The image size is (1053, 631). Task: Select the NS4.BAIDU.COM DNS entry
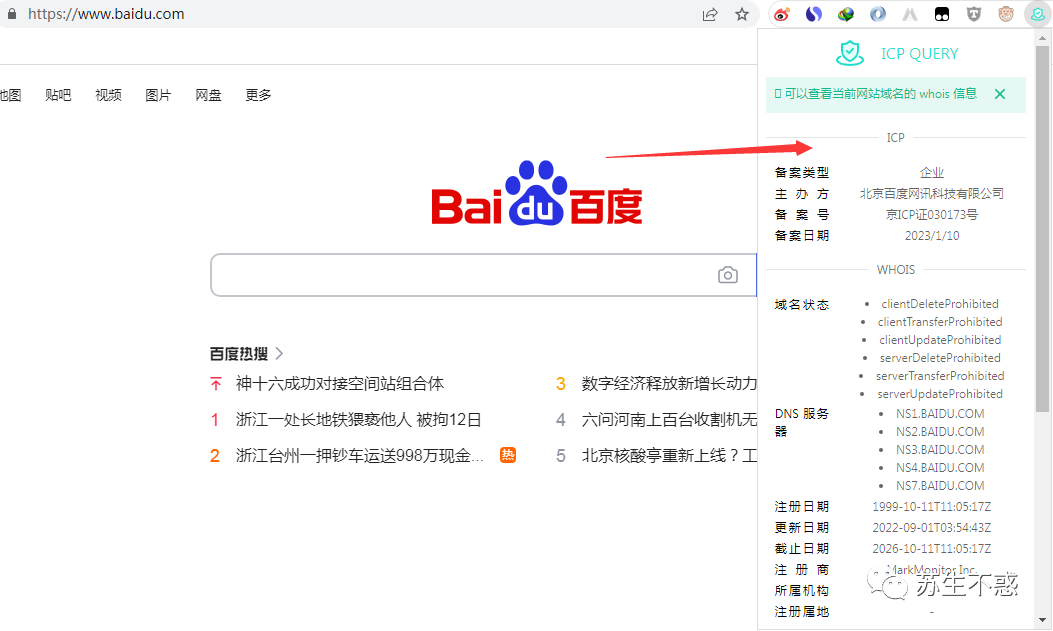[x=940, y=468]
